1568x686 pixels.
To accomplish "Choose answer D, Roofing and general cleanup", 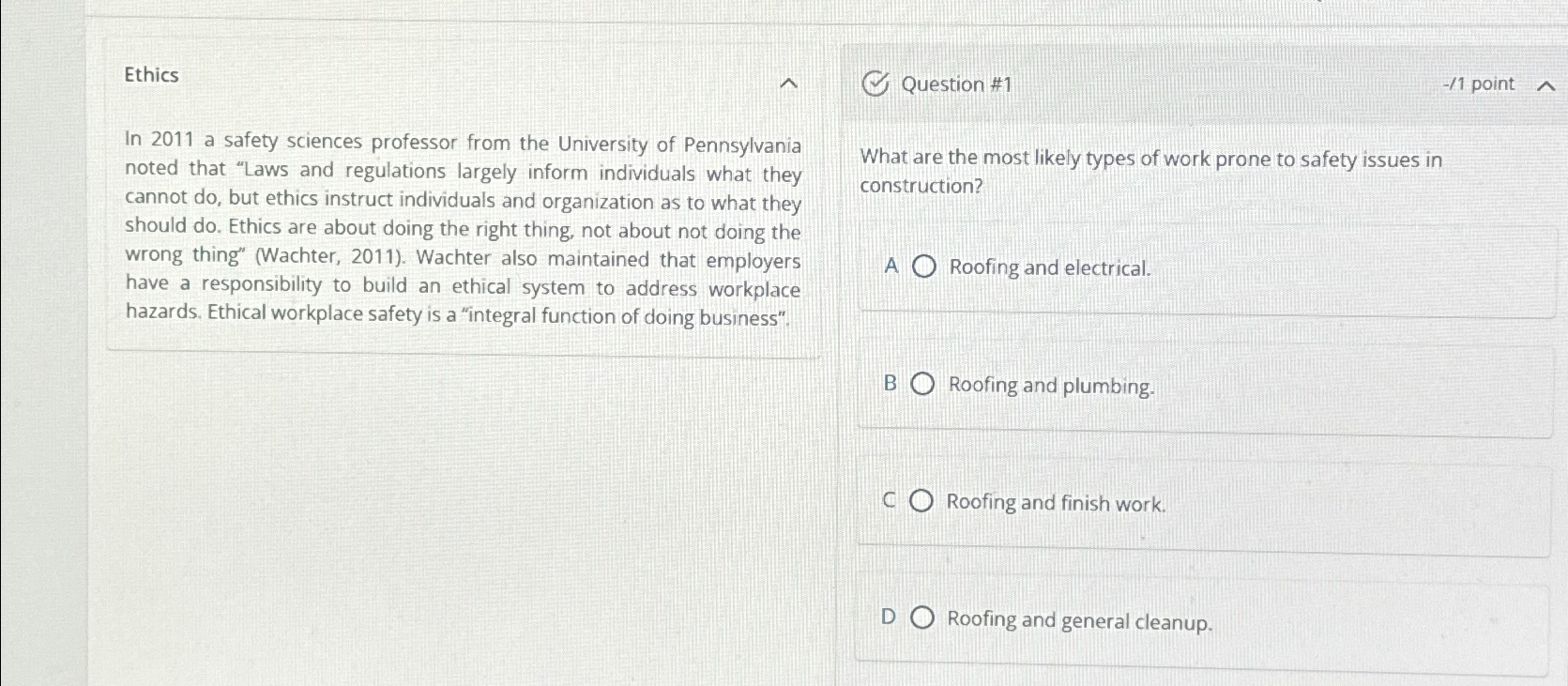I will point(924,620).
